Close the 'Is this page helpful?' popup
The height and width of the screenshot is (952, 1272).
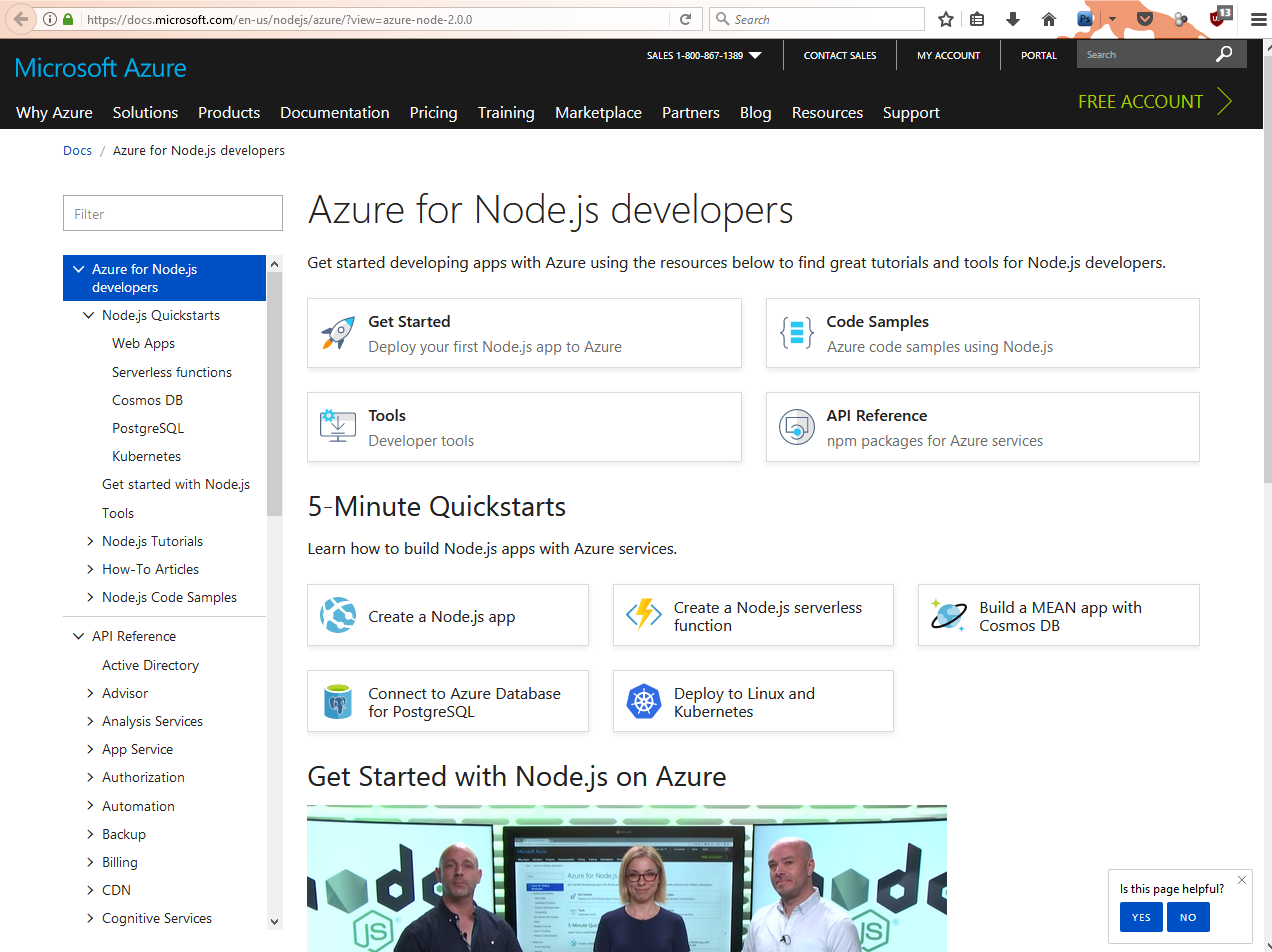pyautogui.click(x=1242, y=880)
